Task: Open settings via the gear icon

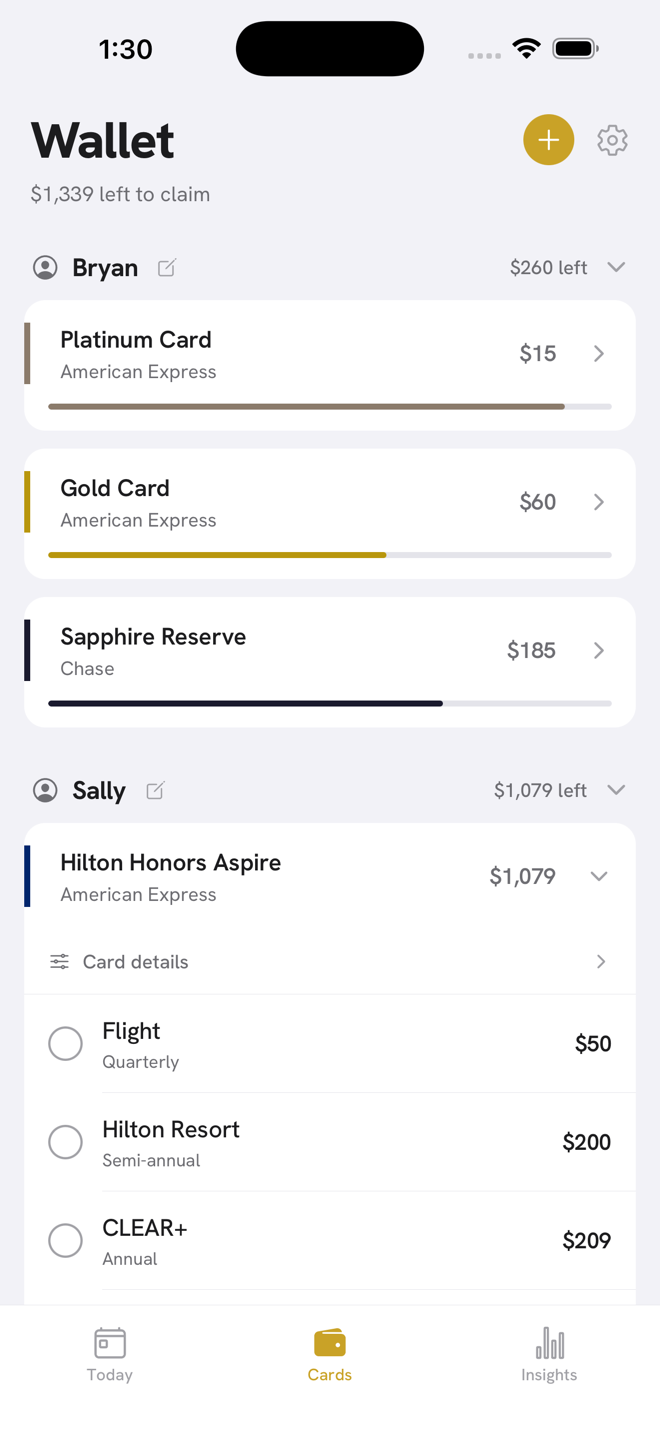Action: tap(612, 140)
